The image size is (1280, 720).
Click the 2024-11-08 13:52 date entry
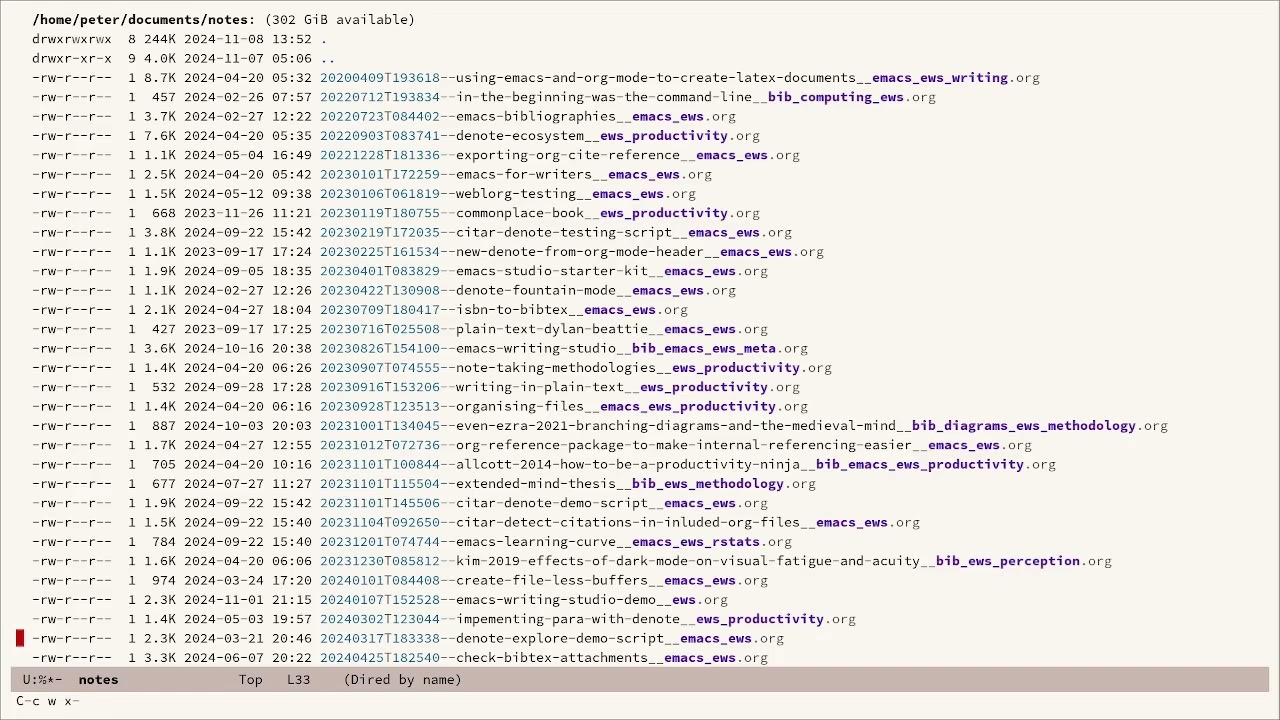tap(248, 40)
